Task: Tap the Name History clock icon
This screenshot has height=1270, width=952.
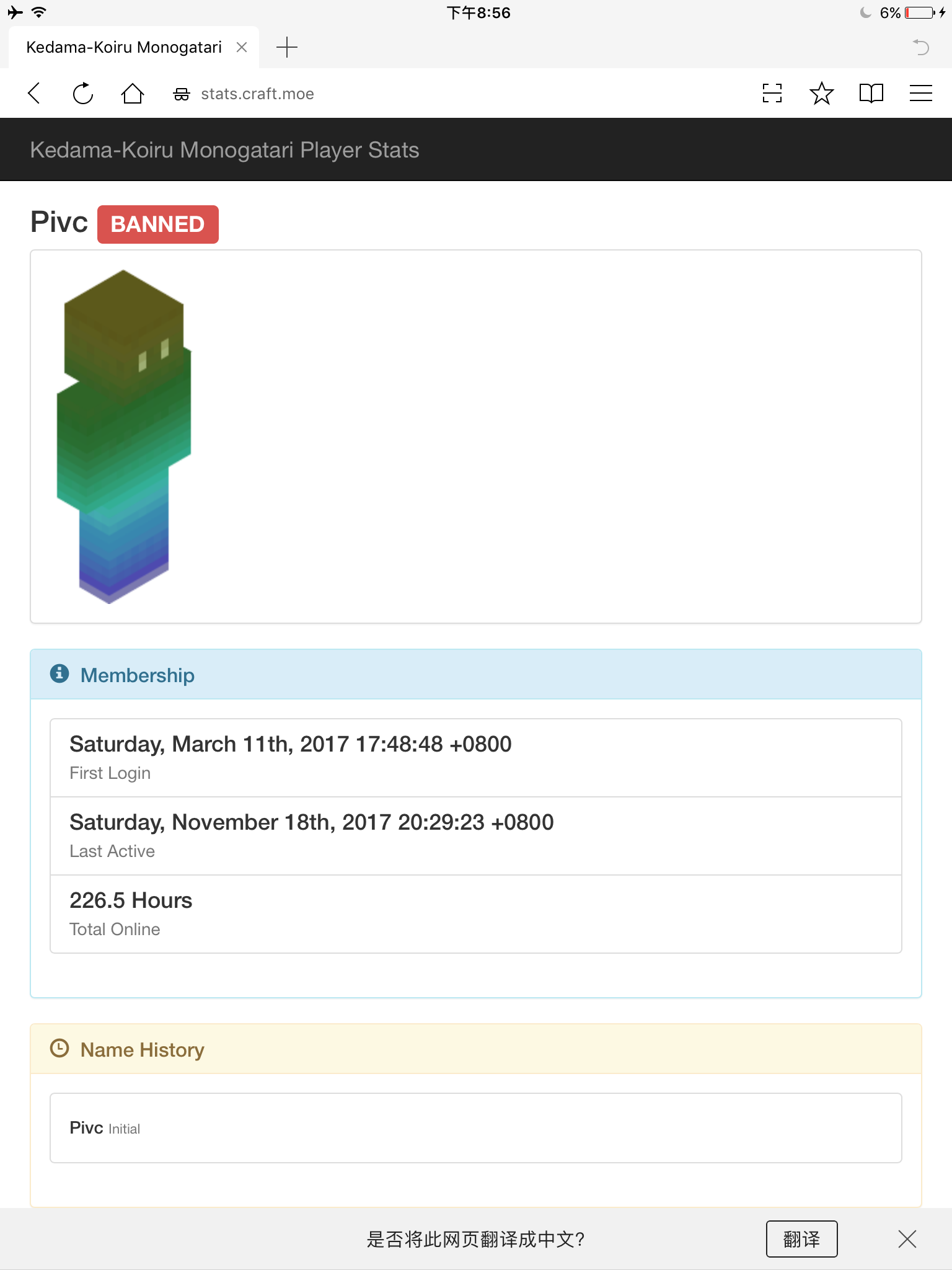Action: [59, 1048]
